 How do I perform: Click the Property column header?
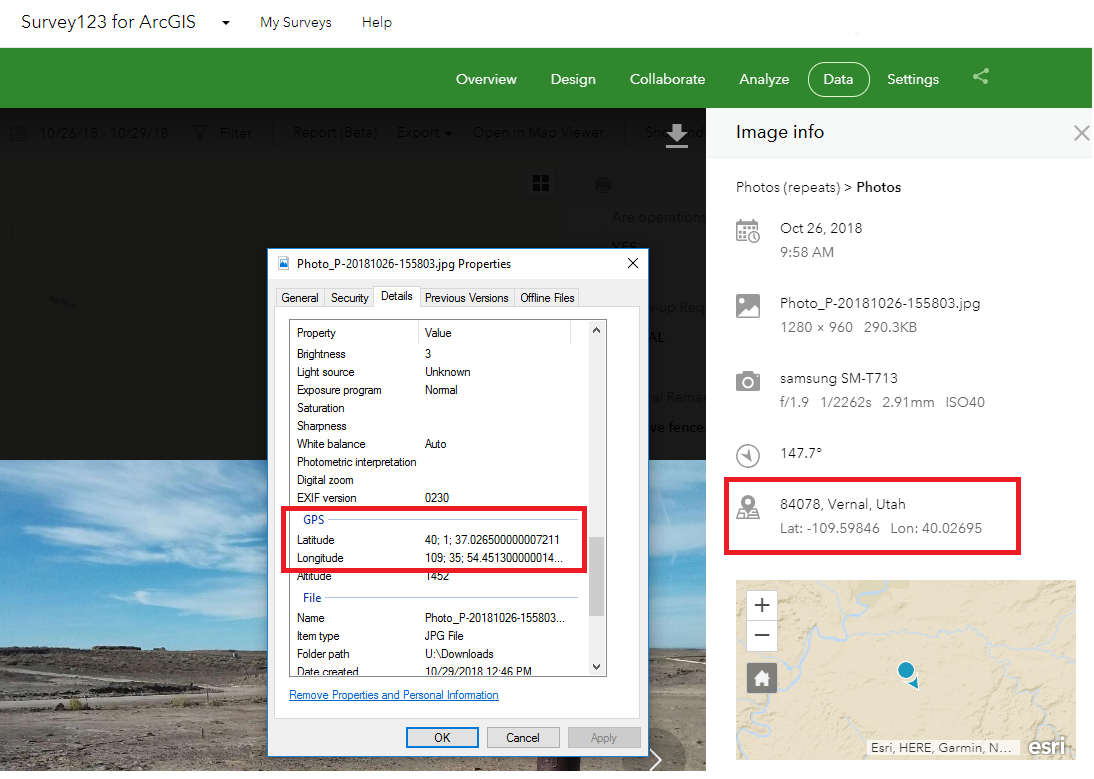click(x=354, y=333)
